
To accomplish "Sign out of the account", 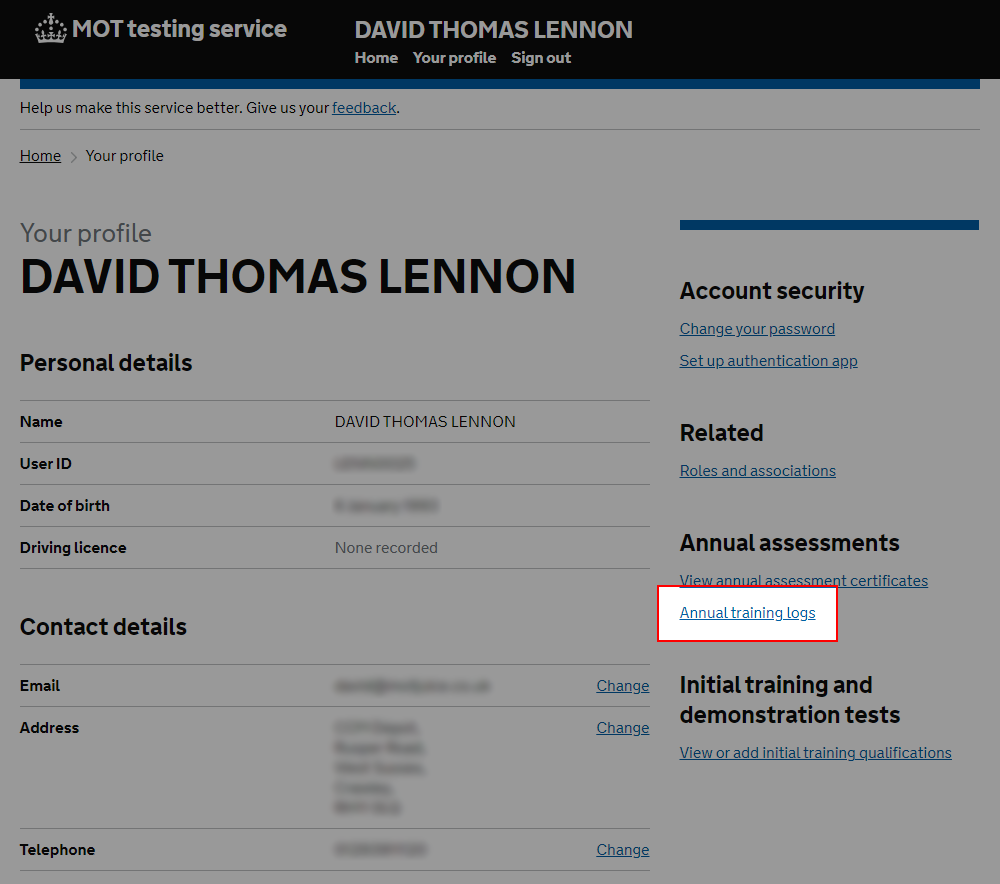I will click(x=541, y=58).
